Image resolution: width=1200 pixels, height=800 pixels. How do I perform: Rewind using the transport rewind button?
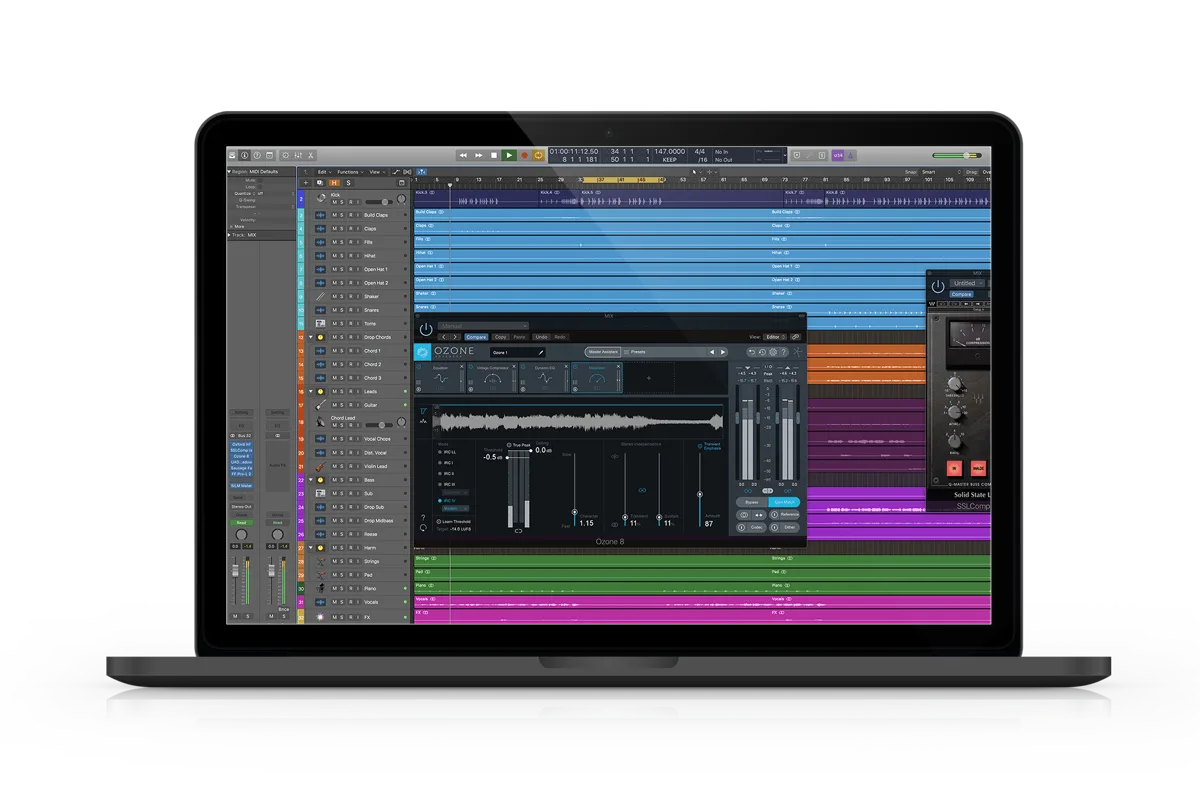463,155
